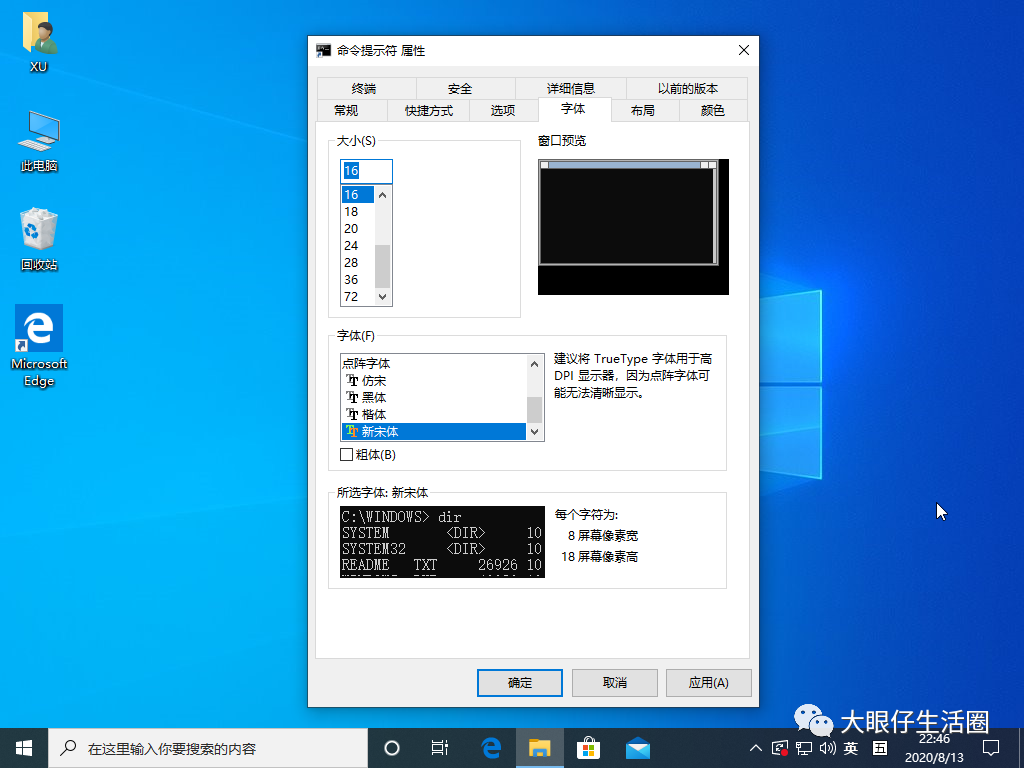
Task: Click the selected font sample preview
Action: coord(442,541)
